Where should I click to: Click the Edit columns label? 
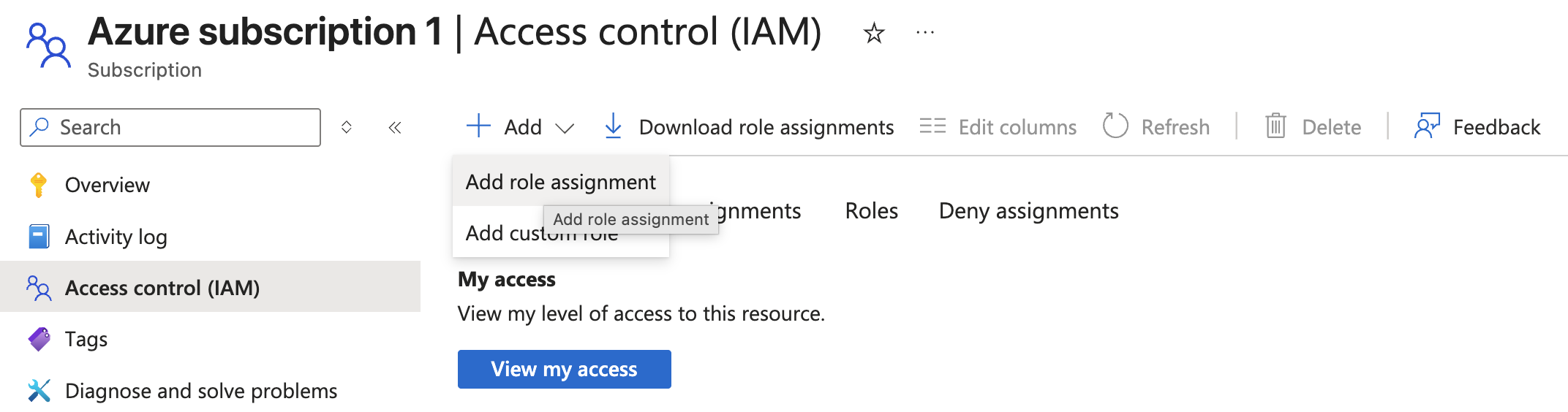pyautogui.click(x=1018, y=127)
